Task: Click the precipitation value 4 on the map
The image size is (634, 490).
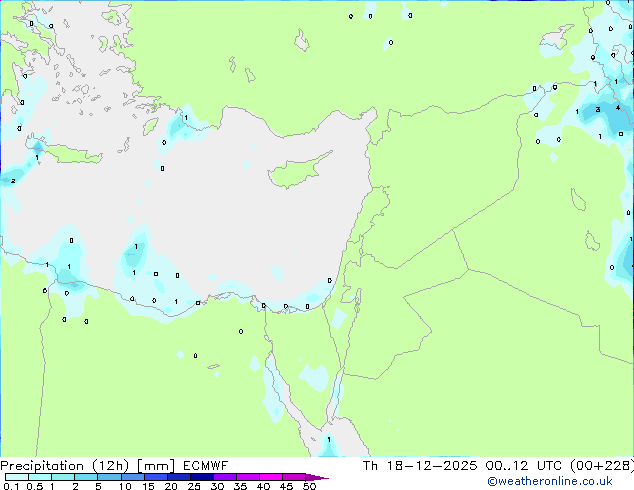Action: pos(617,107)
